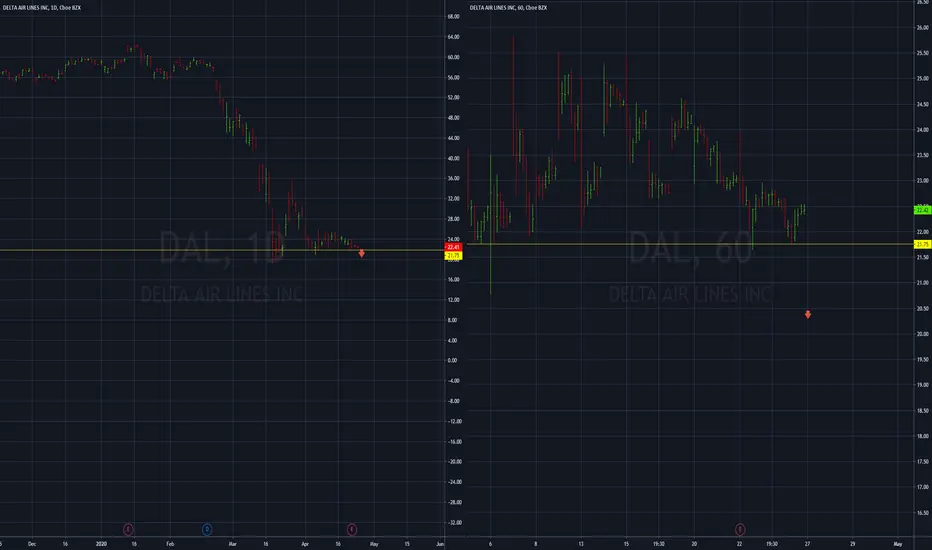Click the 20.00 level on 60-minute price axis
Screen dimensions: 932x550
[922, 334]
